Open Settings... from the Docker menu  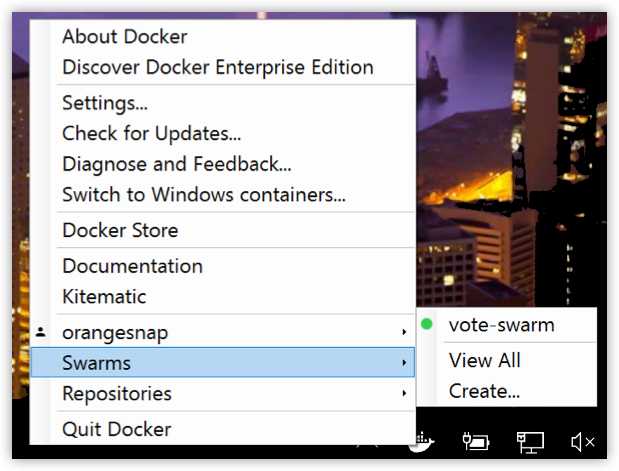tap(105, 103)
